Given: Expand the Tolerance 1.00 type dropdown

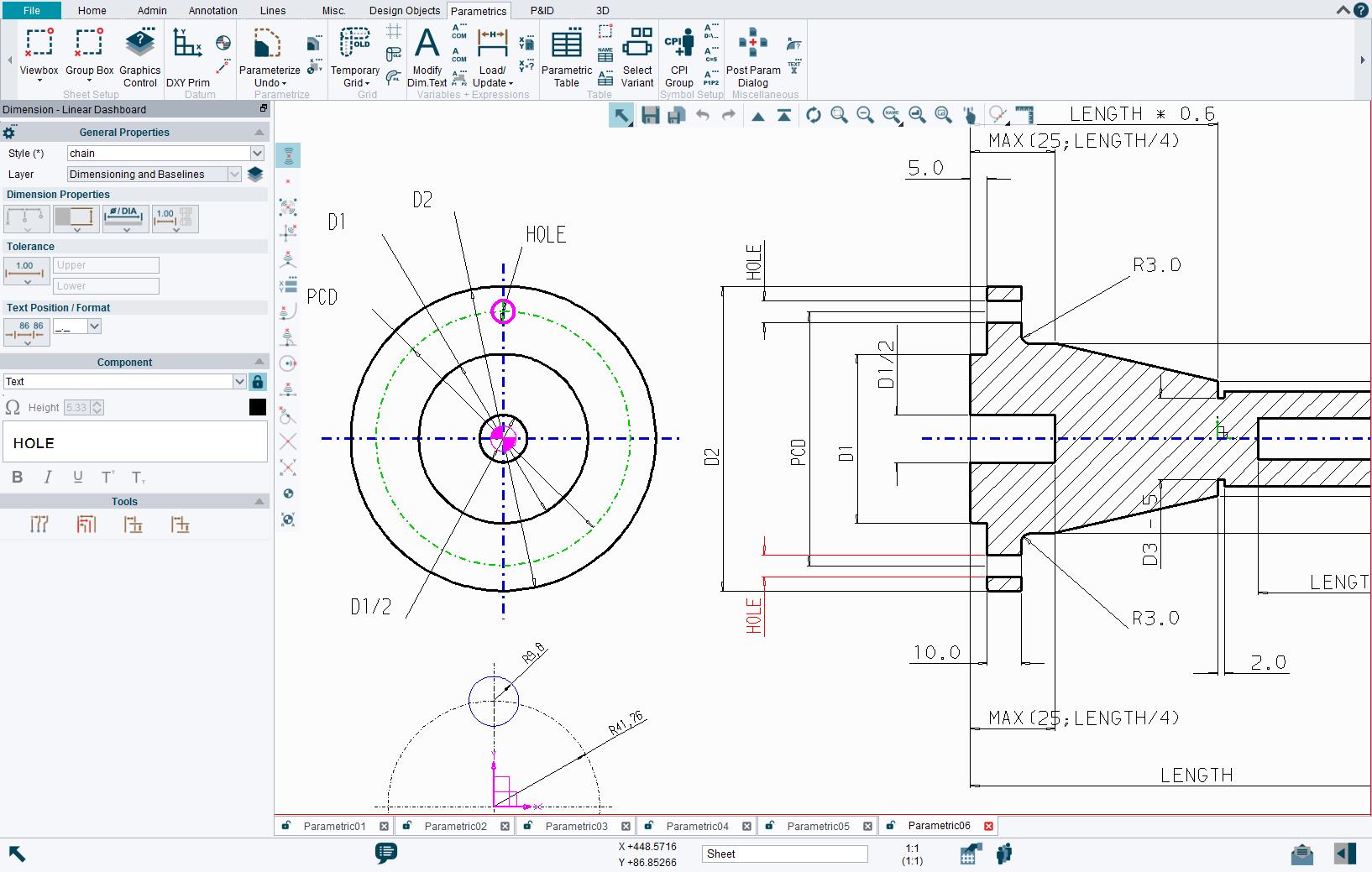Looking at the screenshot, I should click(27, 273).
